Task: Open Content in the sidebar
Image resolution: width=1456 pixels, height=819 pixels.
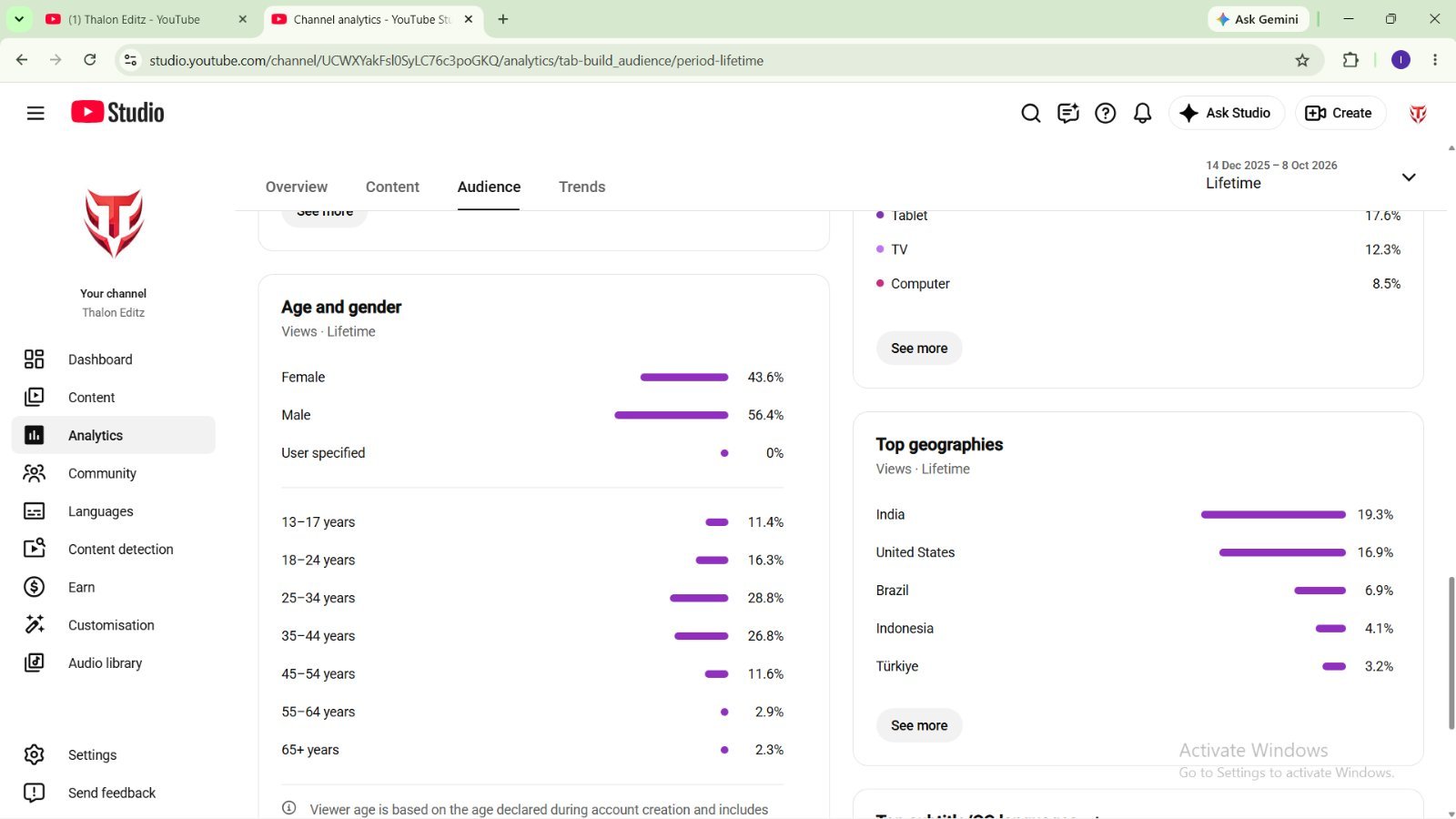Action: click(114, 398)
